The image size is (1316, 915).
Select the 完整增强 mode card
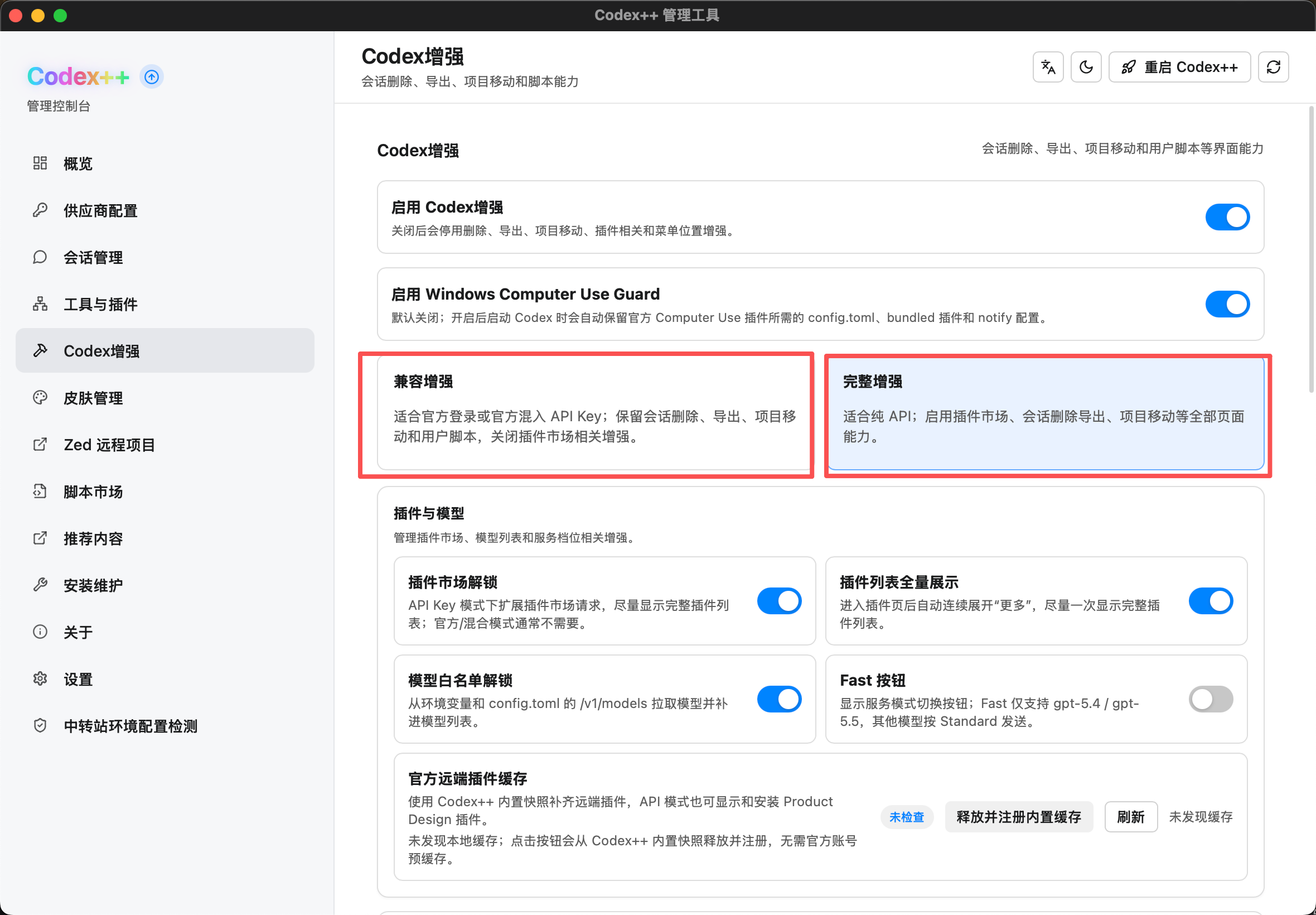click(x=1046, y=414)
